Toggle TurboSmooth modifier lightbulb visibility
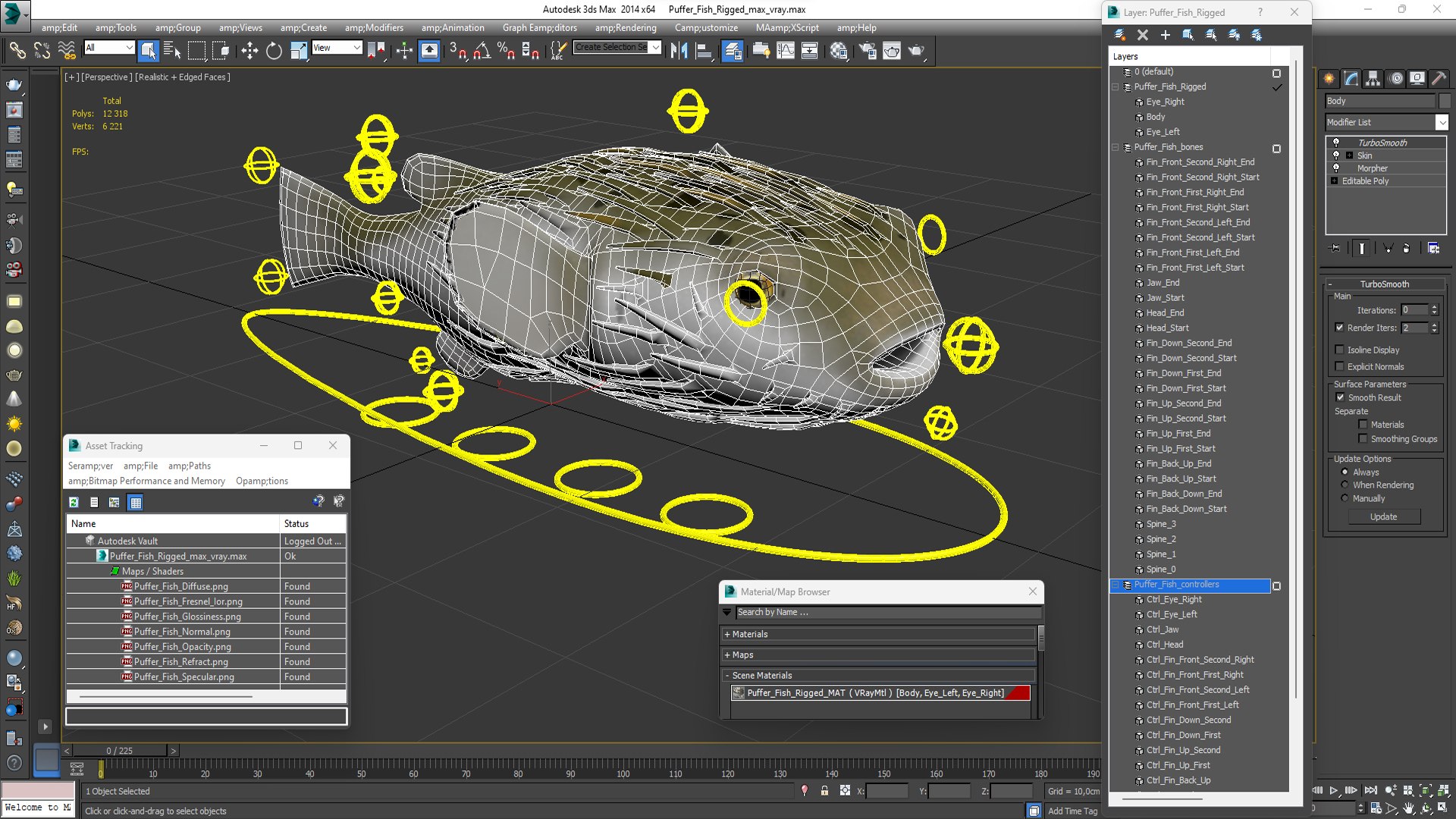 tap(1336, 143)
